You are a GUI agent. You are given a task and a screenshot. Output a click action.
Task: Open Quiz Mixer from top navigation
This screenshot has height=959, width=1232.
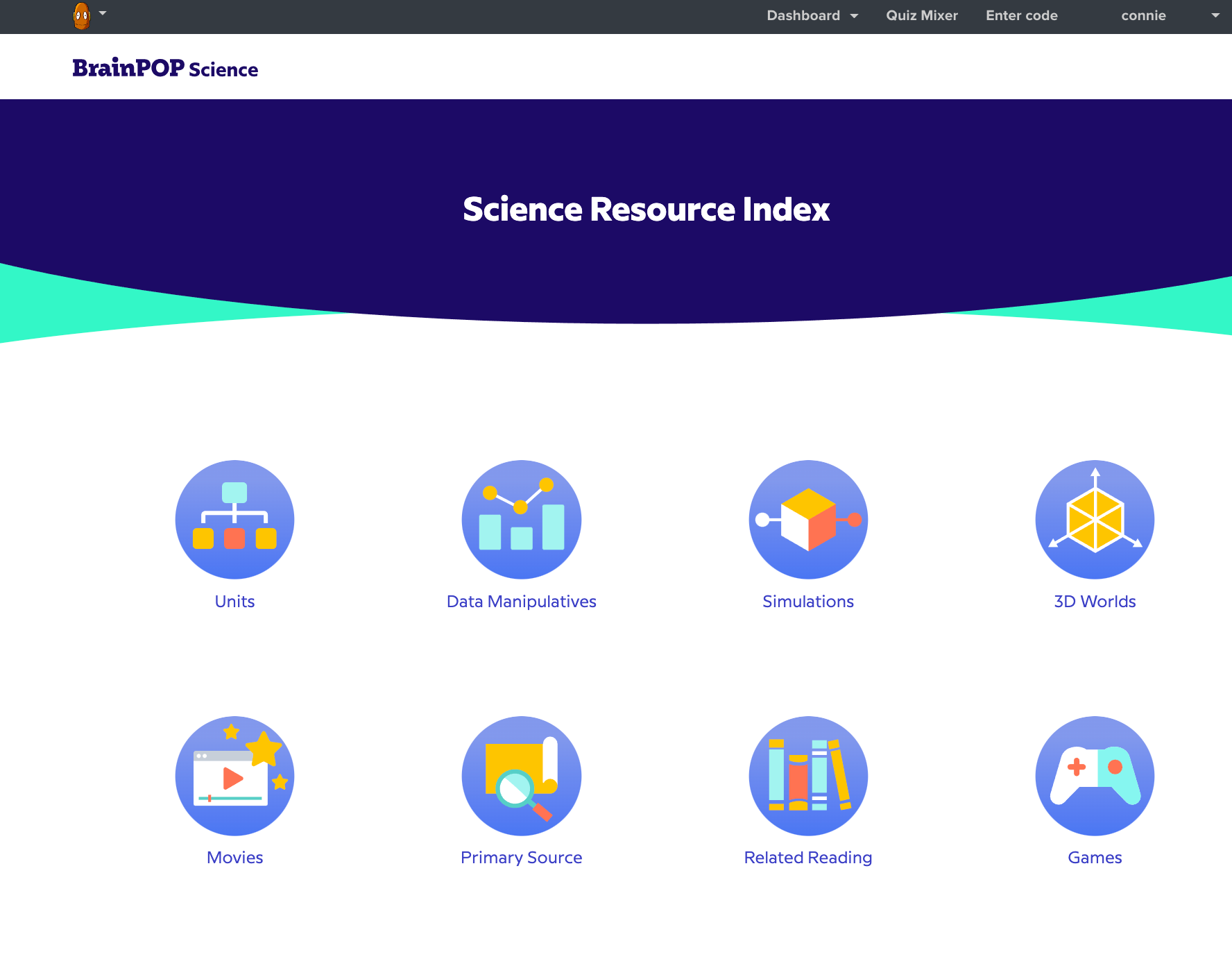921,16
